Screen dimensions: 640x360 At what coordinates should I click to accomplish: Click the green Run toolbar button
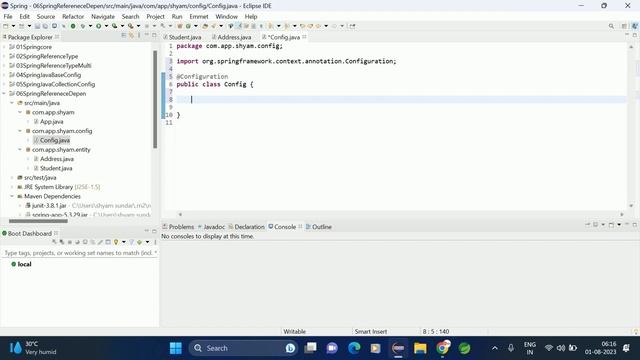point(98,26)
